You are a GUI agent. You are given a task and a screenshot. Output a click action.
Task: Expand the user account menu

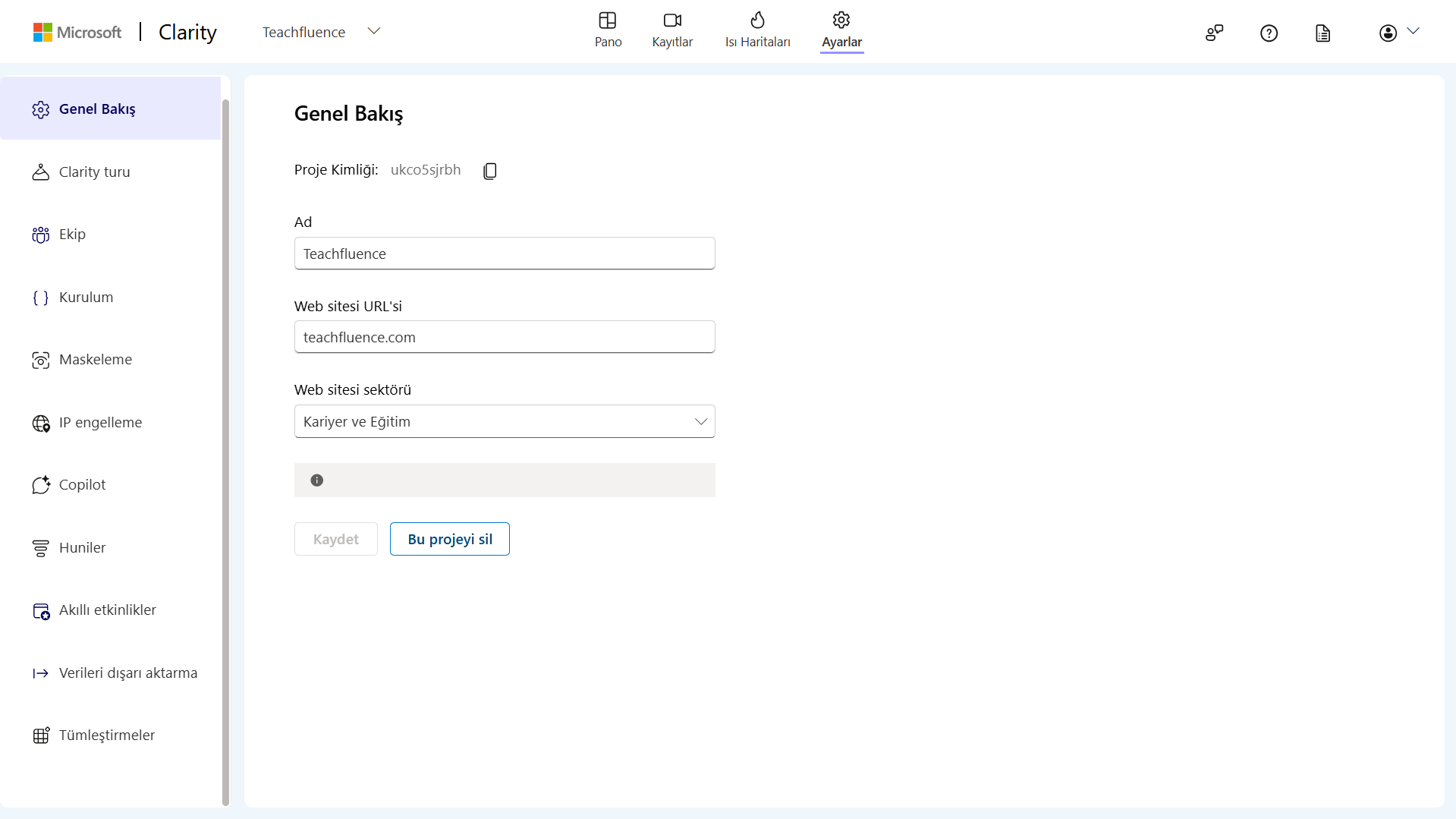click(1398, 33)
